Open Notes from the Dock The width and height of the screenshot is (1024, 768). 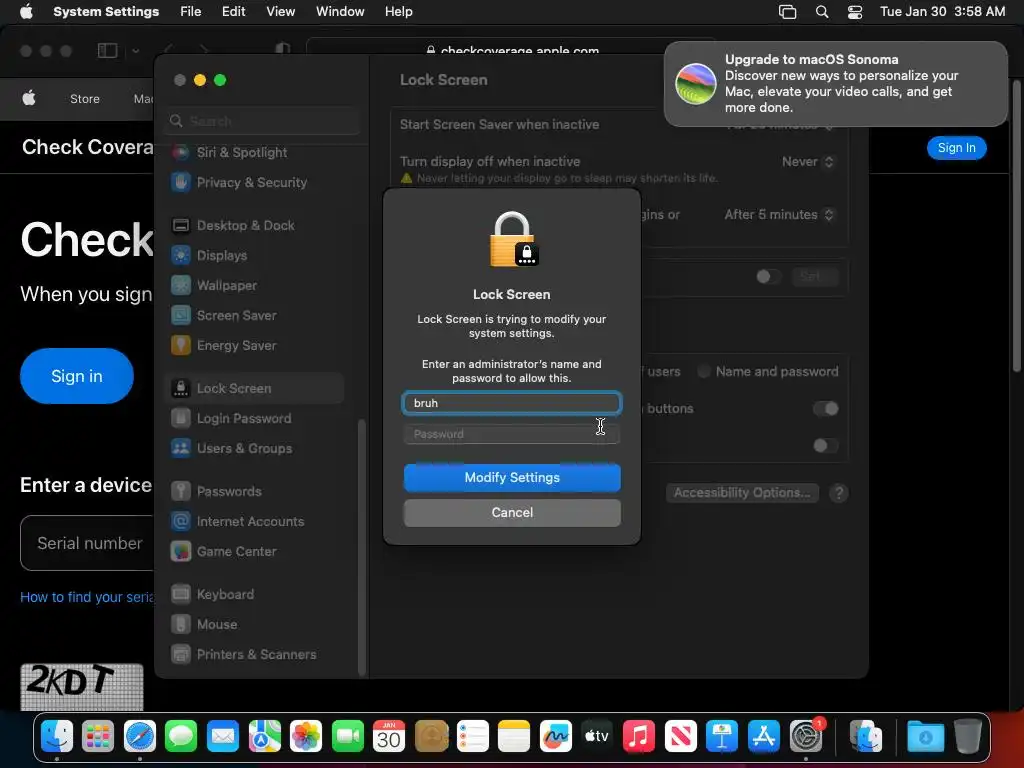pos(514,737)
